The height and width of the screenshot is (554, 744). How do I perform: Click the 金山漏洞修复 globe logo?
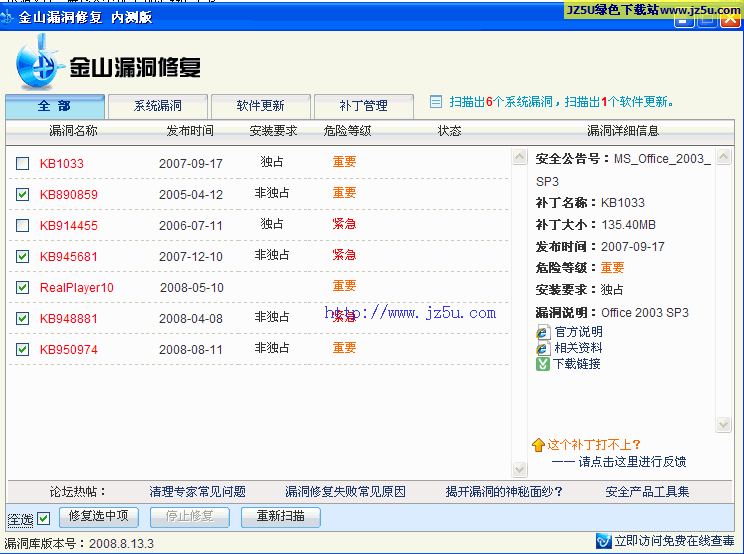39,64
